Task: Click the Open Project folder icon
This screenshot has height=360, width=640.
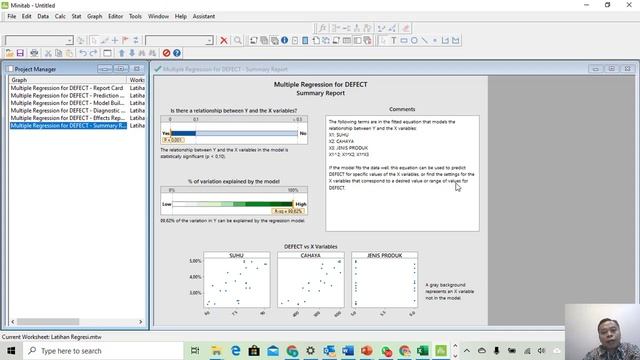Action: click(x=9, y=53)
